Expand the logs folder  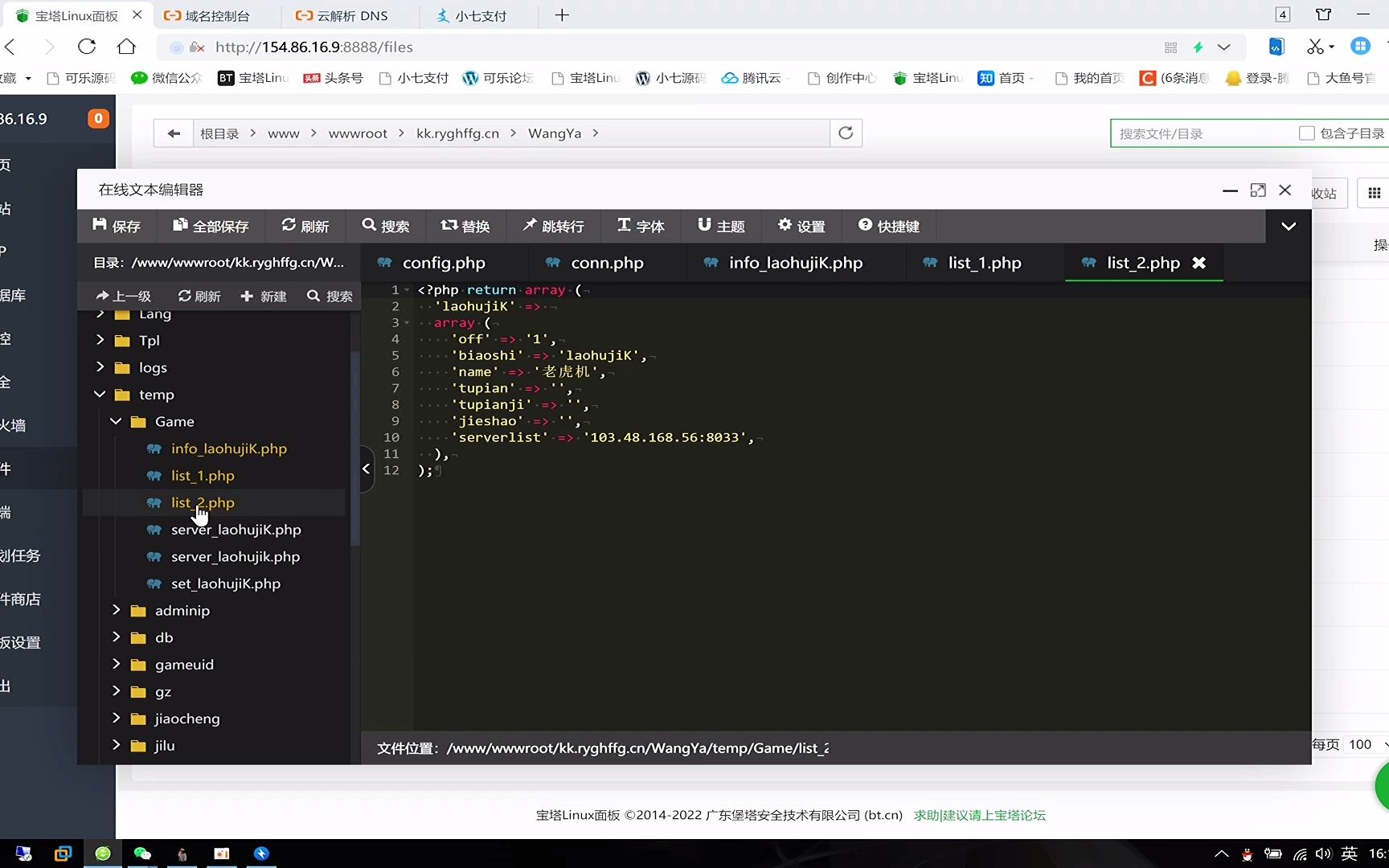[100, 367]
